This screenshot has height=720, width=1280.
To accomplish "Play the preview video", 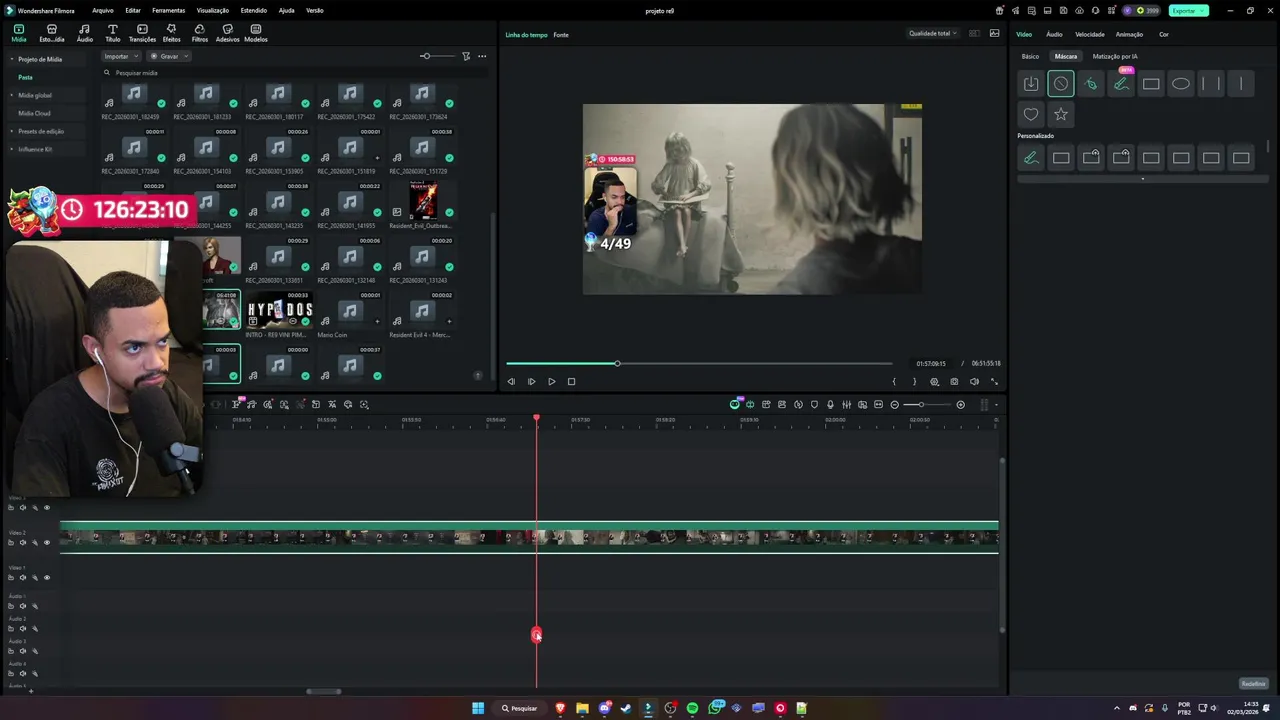I will [x=551, y=382].
